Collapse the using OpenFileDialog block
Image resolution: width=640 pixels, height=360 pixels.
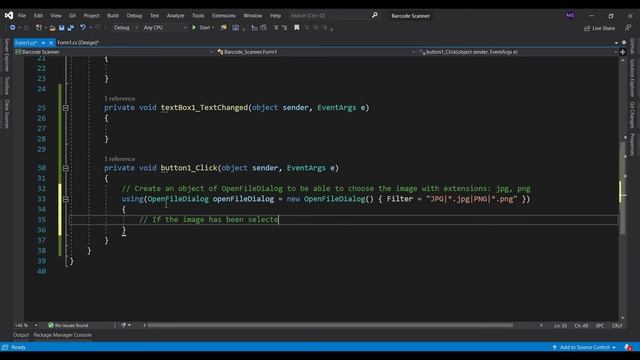pyautogui.click(x=66, y=199)
